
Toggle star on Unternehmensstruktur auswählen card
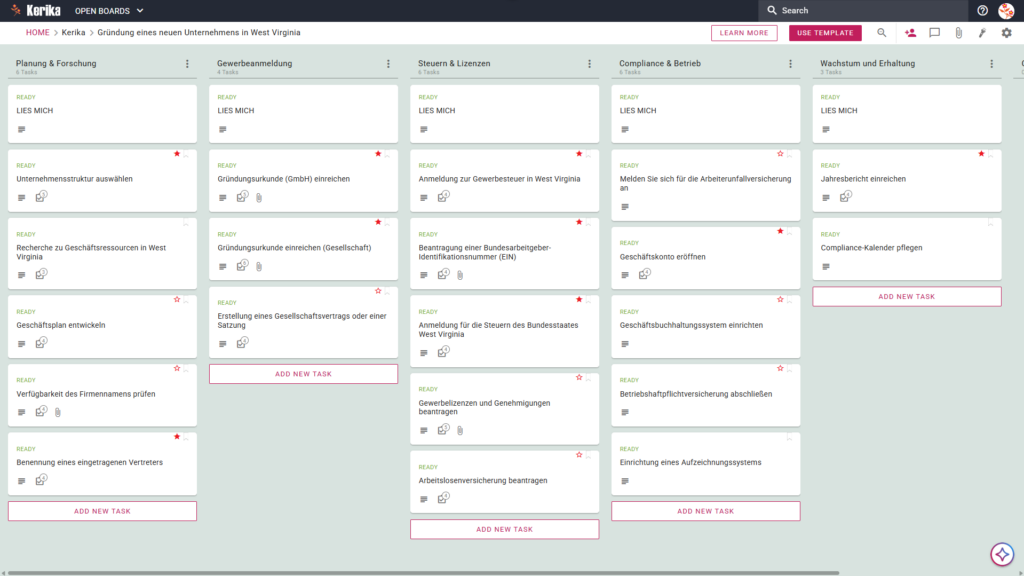[177, 154]
